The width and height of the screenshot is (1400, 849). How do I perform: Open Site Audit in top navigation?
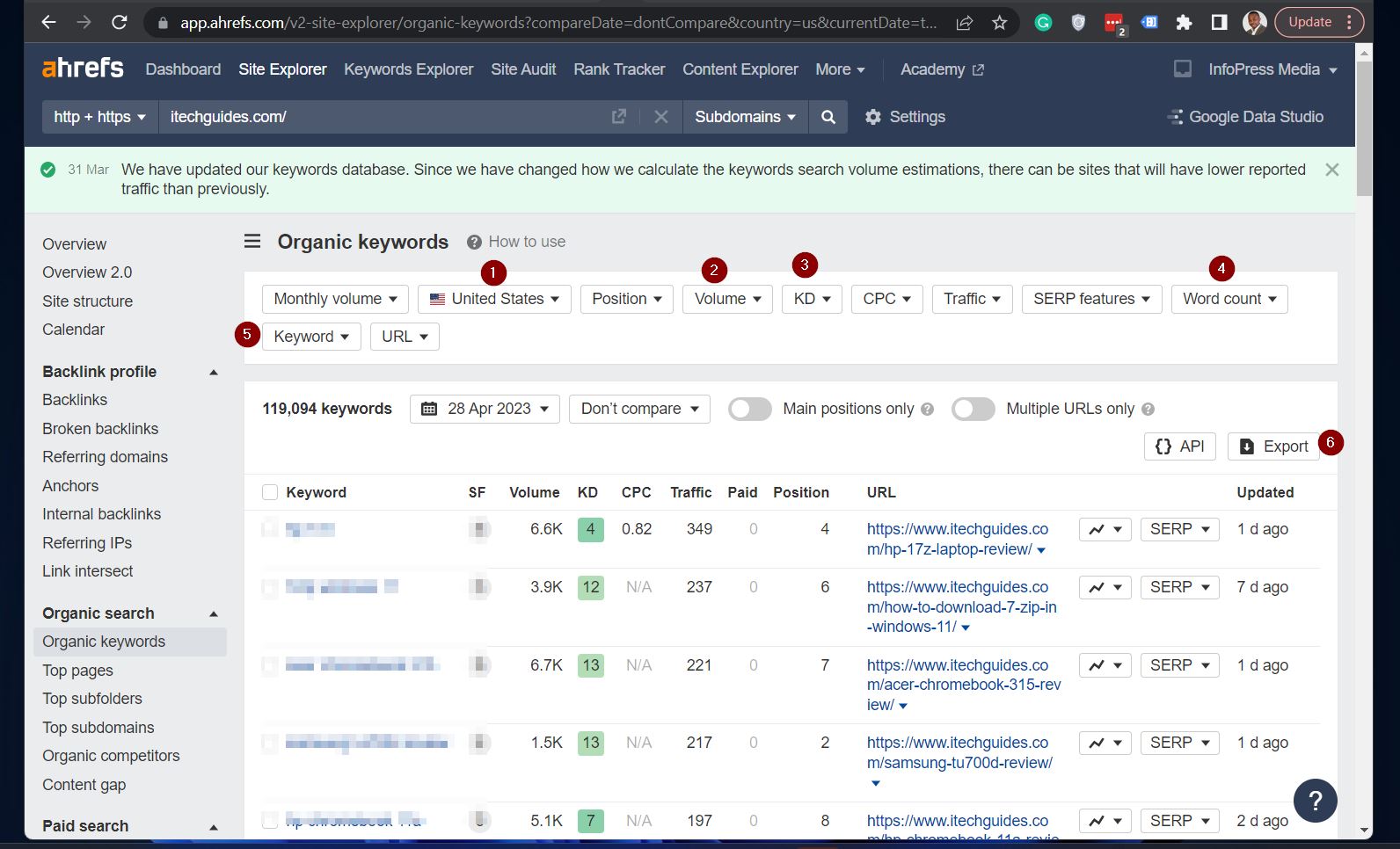click(523, 69)
